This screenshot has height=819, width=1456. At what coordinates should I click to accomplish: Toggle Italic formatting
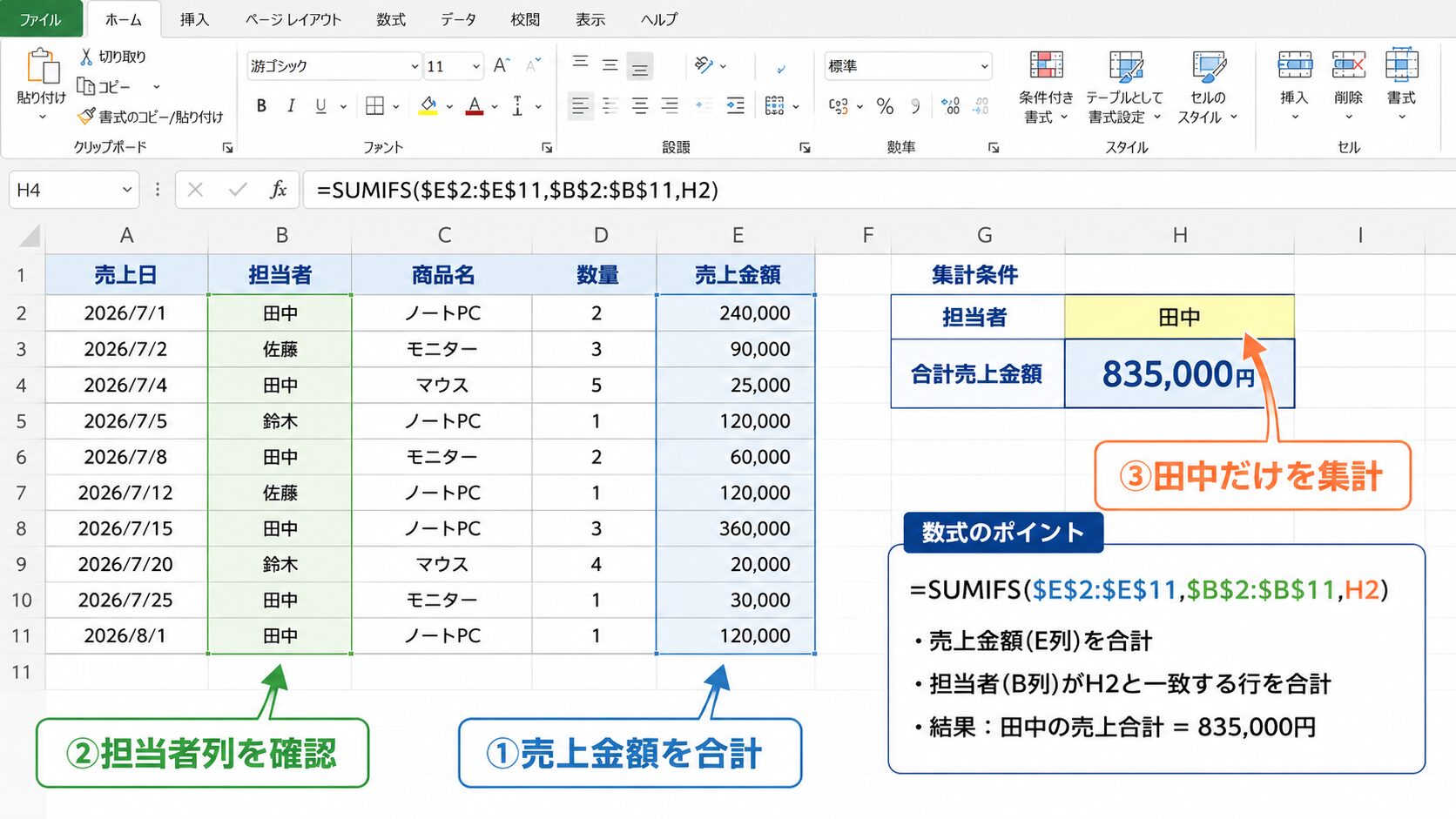[291, 106]
